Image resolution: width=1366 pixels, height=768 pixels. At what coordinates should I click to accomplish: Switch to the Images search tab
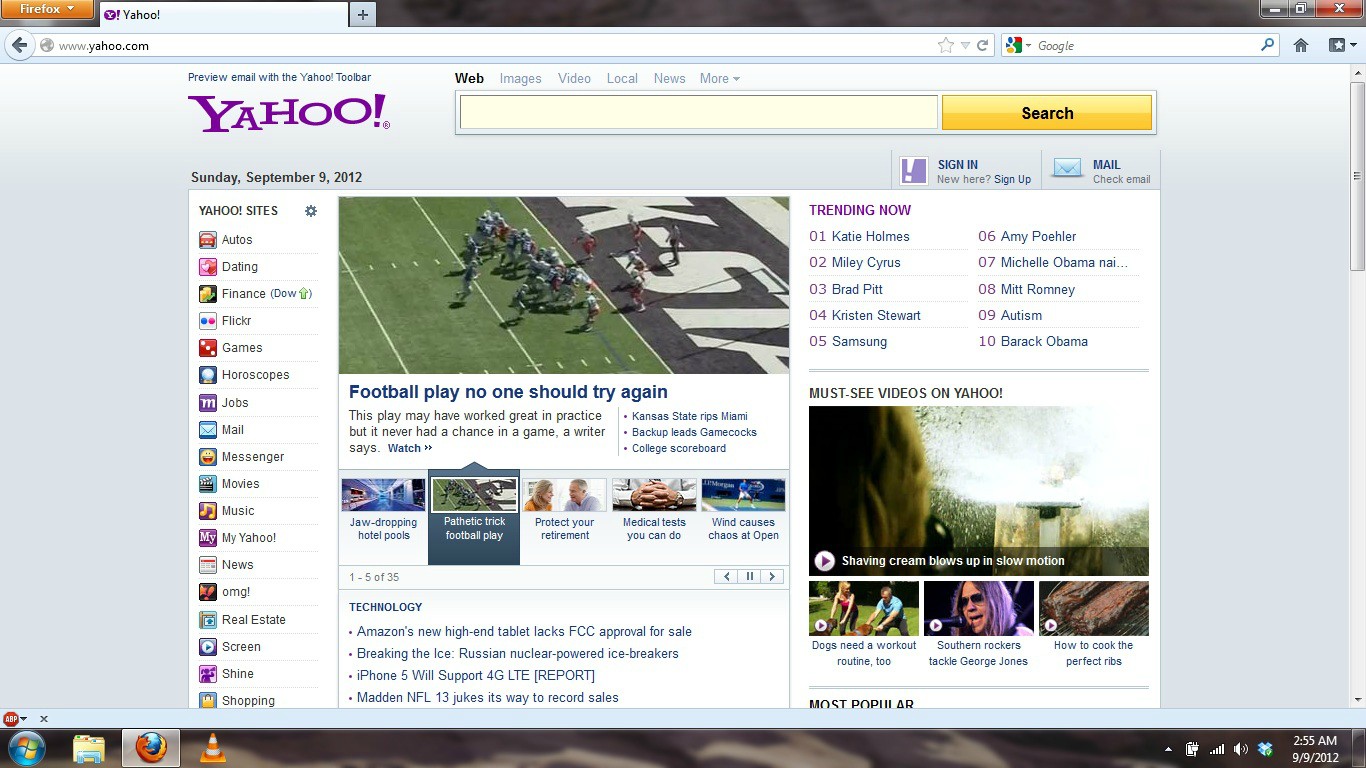coord(520,79)
